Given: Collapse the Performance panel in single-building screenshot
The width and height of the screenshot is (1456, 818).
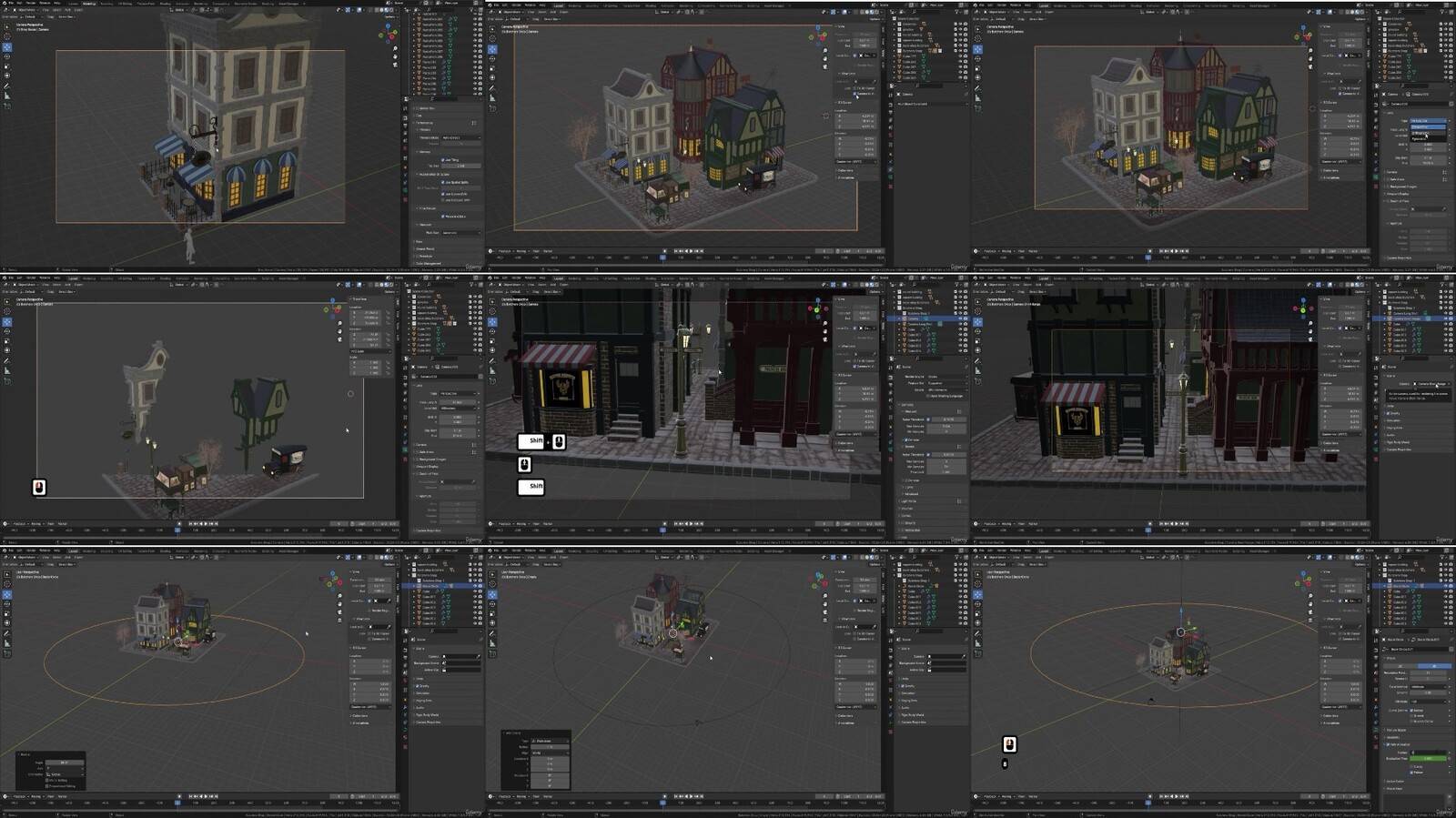Looking at the screenshot, I should point(423,123).
